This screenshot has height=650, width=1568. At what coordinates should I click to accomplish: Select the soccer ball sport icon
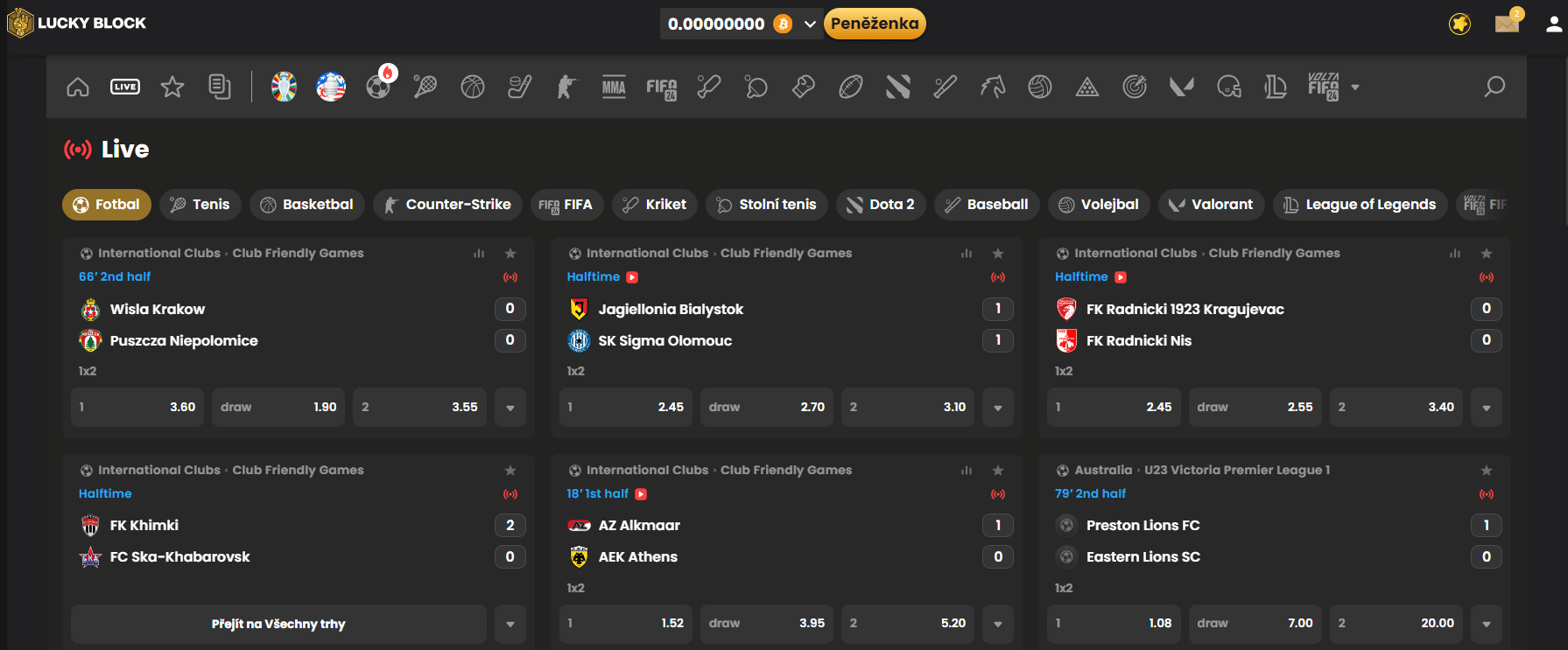378,87
